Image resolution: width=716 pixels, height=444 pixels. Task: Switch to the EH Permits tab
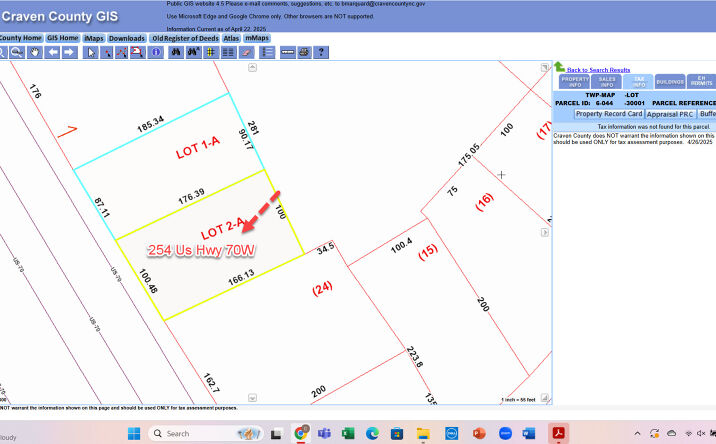701,82
